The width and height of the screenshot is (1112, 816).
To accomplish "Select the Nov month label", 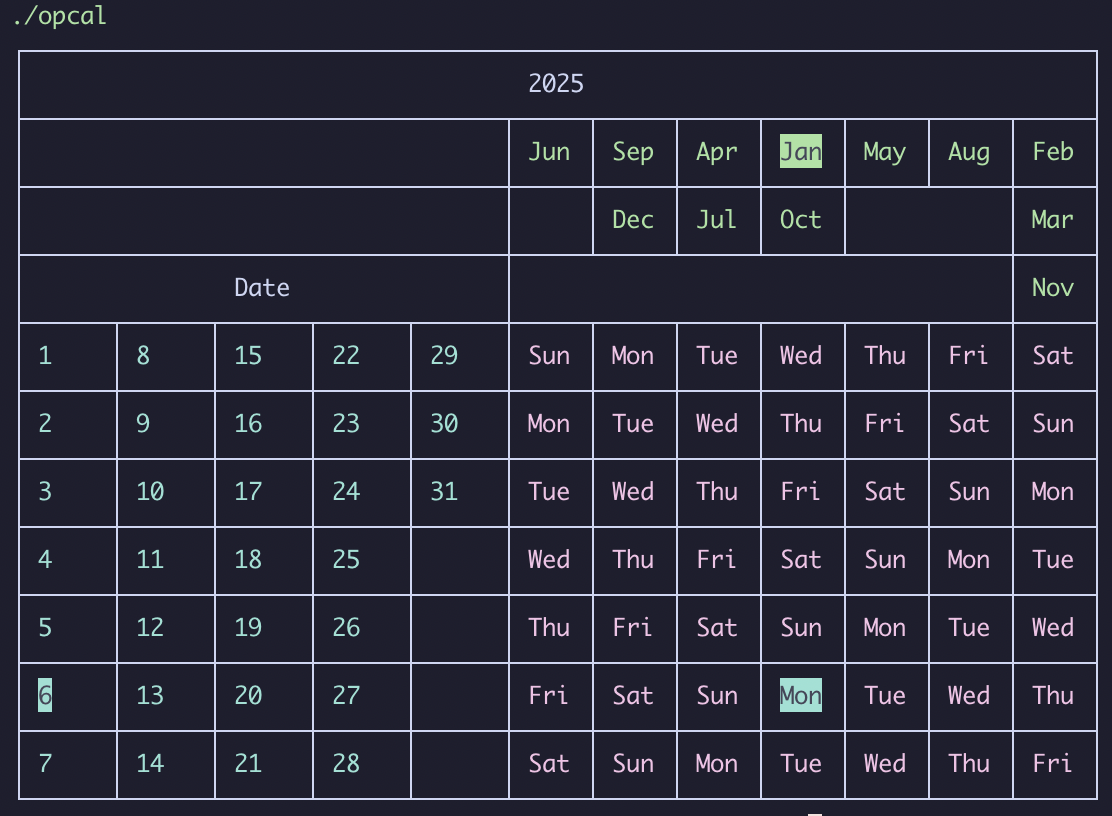I will coord(1053,288).
